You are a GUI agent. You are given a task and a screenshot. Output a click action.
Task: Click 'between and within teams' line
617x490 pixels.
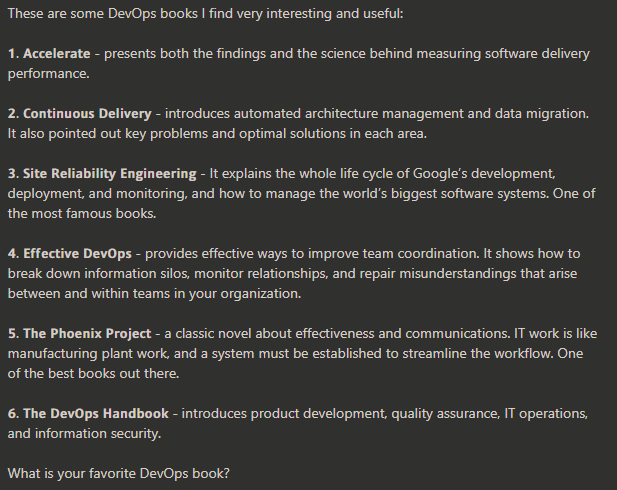(92, 293)
